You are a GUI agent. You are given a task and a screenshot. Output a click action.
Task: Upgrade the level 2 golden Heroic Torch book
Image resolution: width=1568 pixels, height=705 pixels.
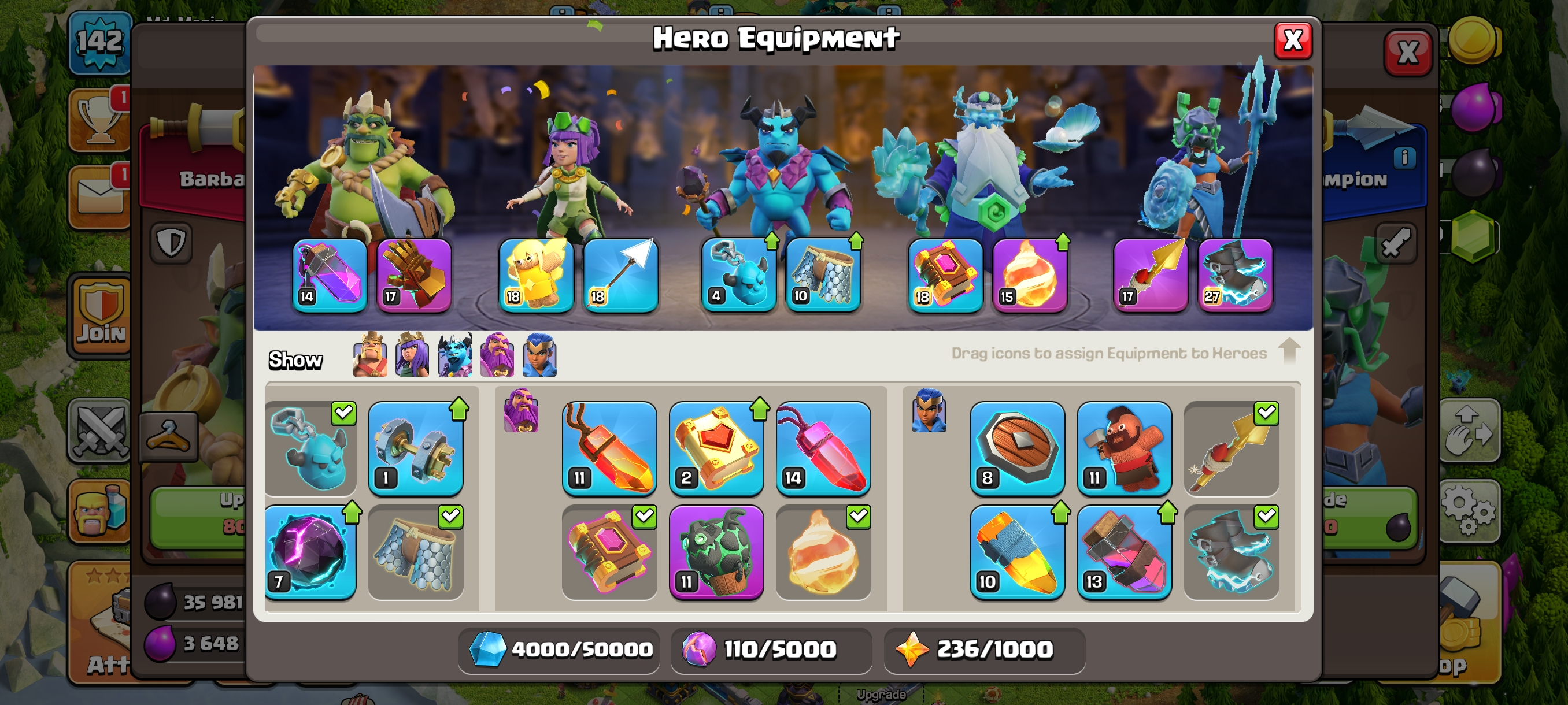(716, 449)
